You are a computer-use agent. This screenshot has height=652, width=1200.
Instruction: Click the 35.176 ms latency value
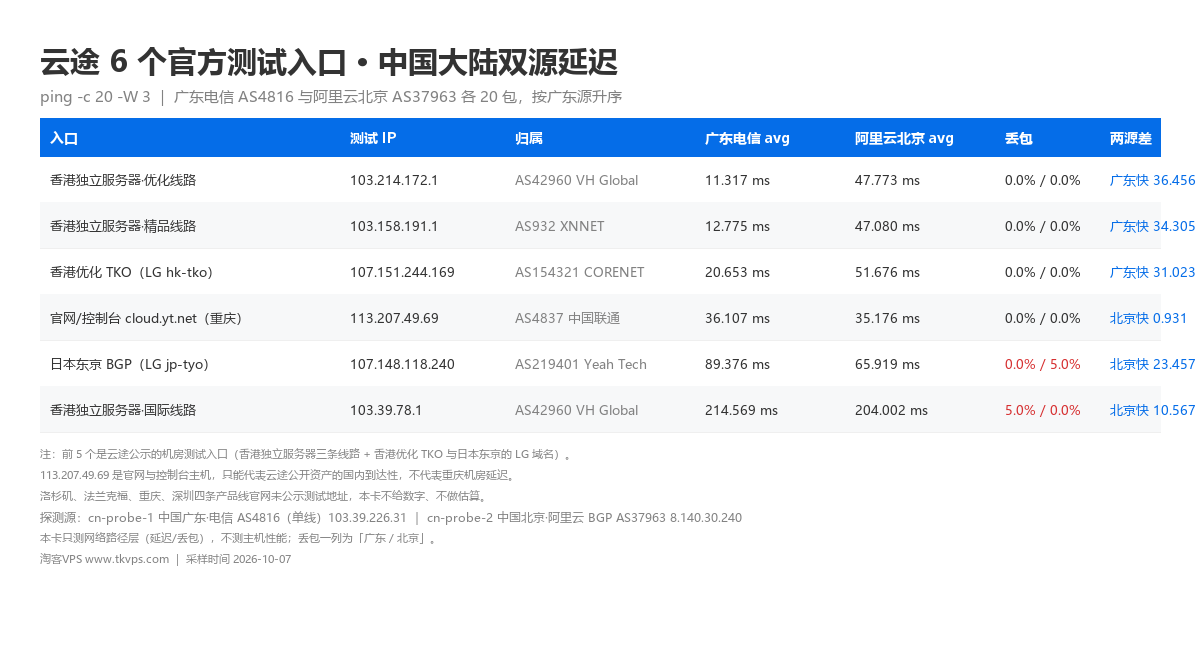(887, 319)
